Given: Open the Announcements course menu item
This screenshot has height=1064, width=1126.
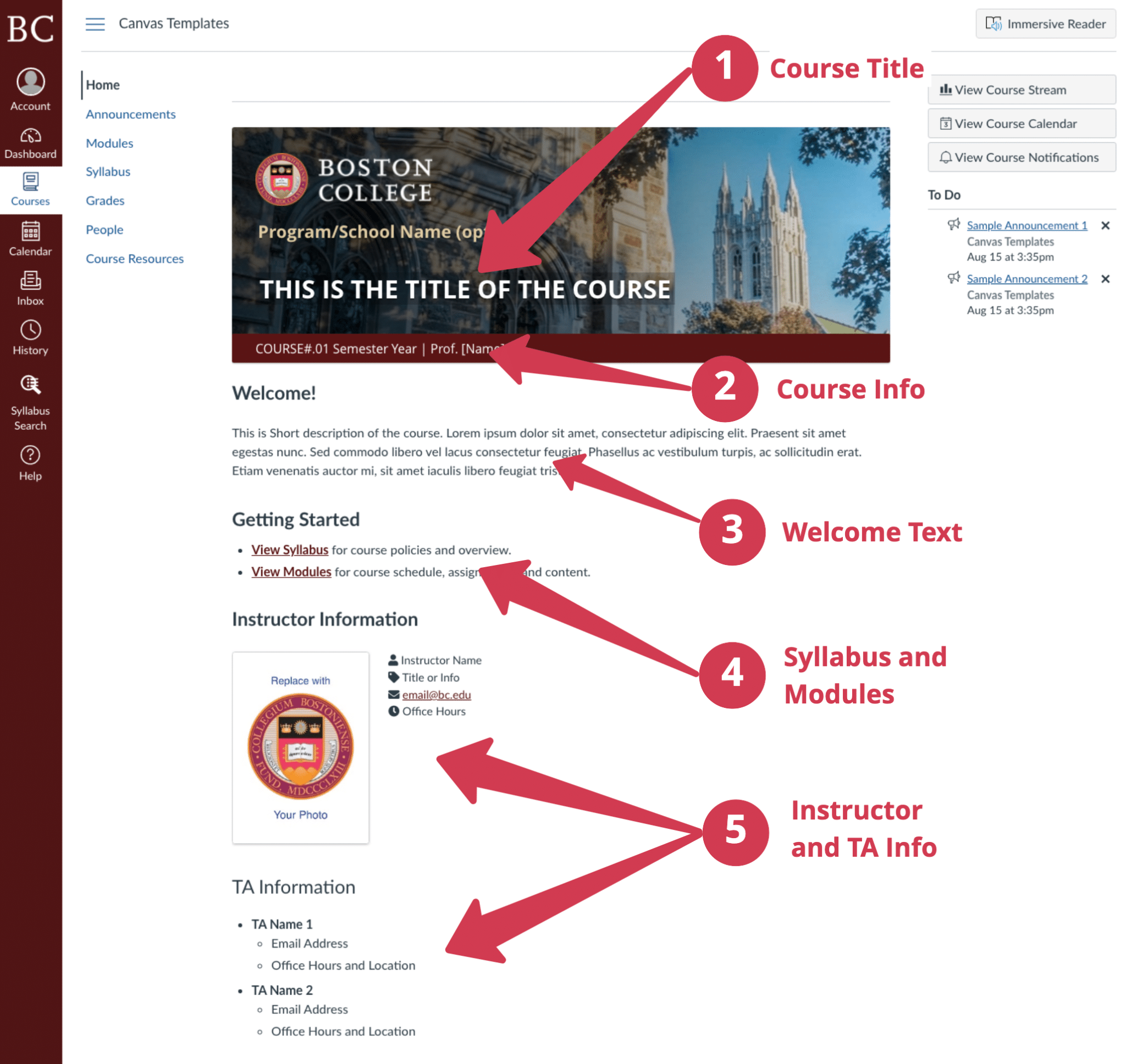Looking at the screenshot, I should coord(130,114).
